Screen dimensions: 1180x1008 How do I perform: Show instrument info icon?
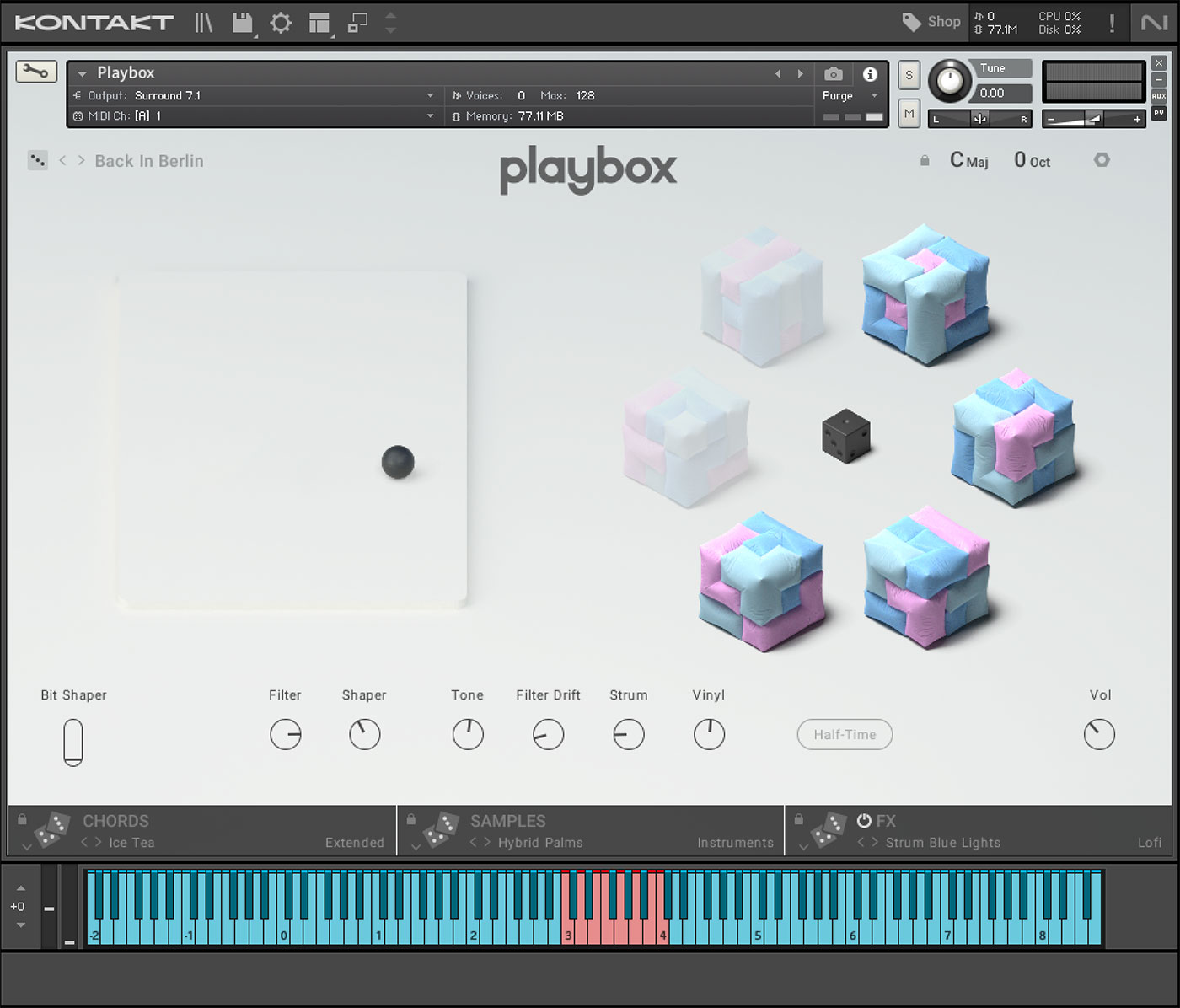point(870,74)
